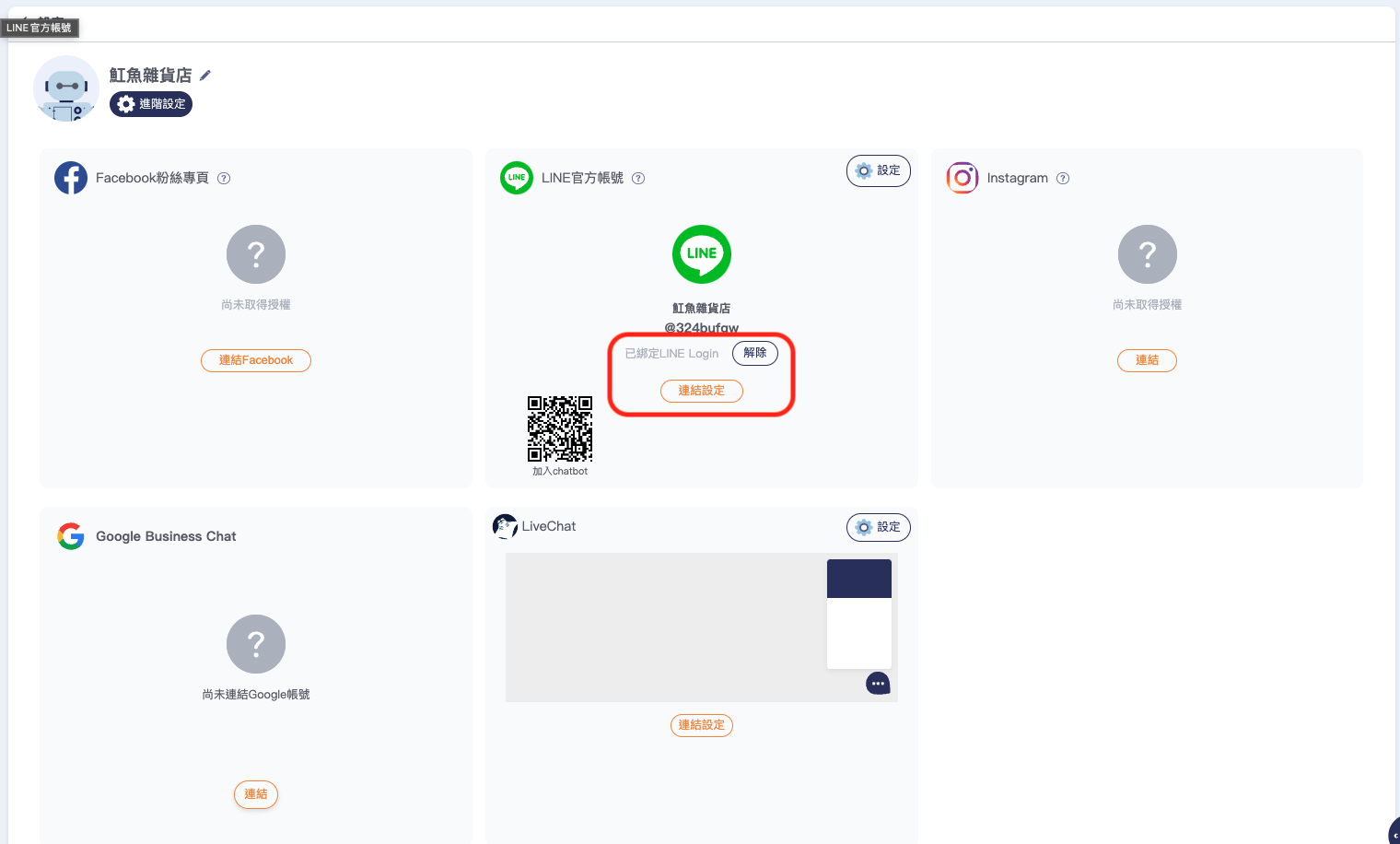
Task: Click the Facebook logo icon
Action: click(71, 178)
